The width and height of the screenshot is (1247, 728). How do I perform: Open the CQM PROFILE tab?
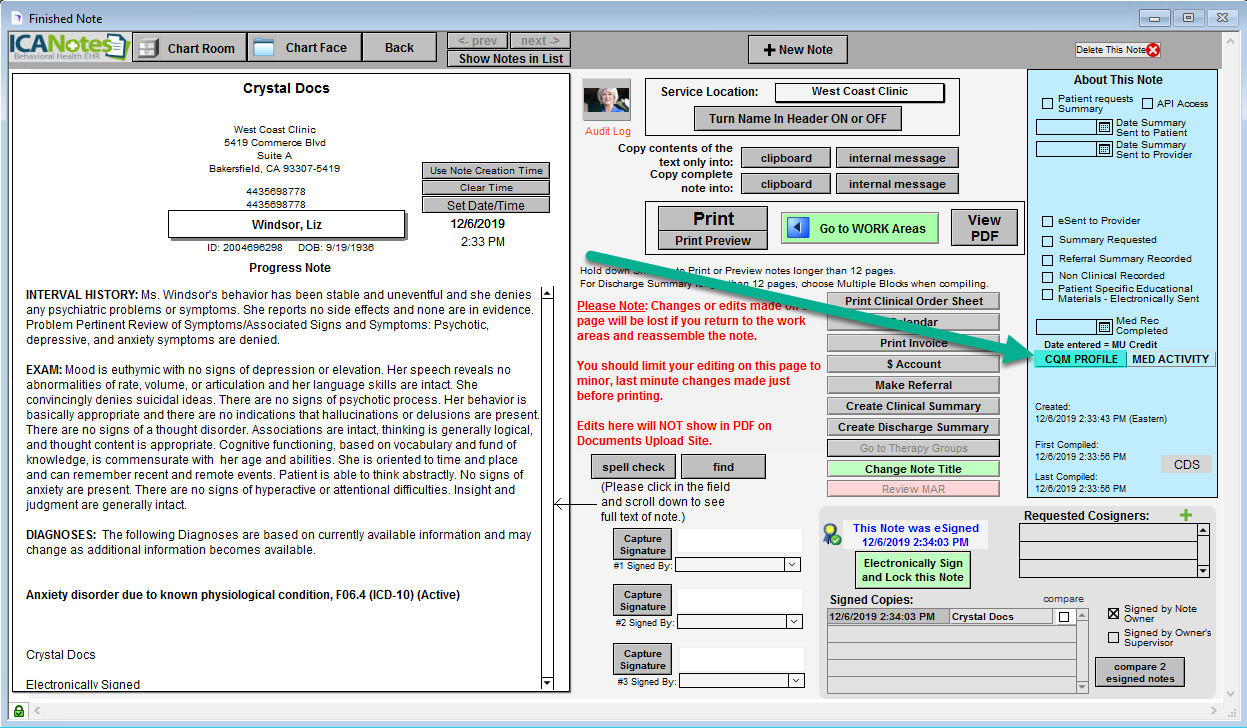click(1081, 359)
